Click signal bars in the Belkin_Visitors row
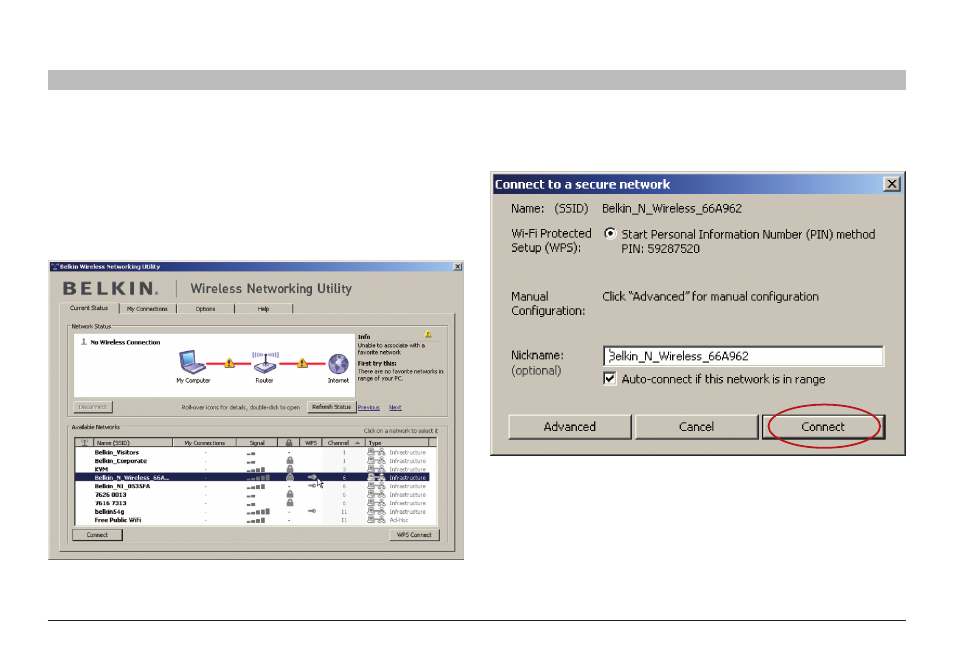954x668 pixels. 251,453
